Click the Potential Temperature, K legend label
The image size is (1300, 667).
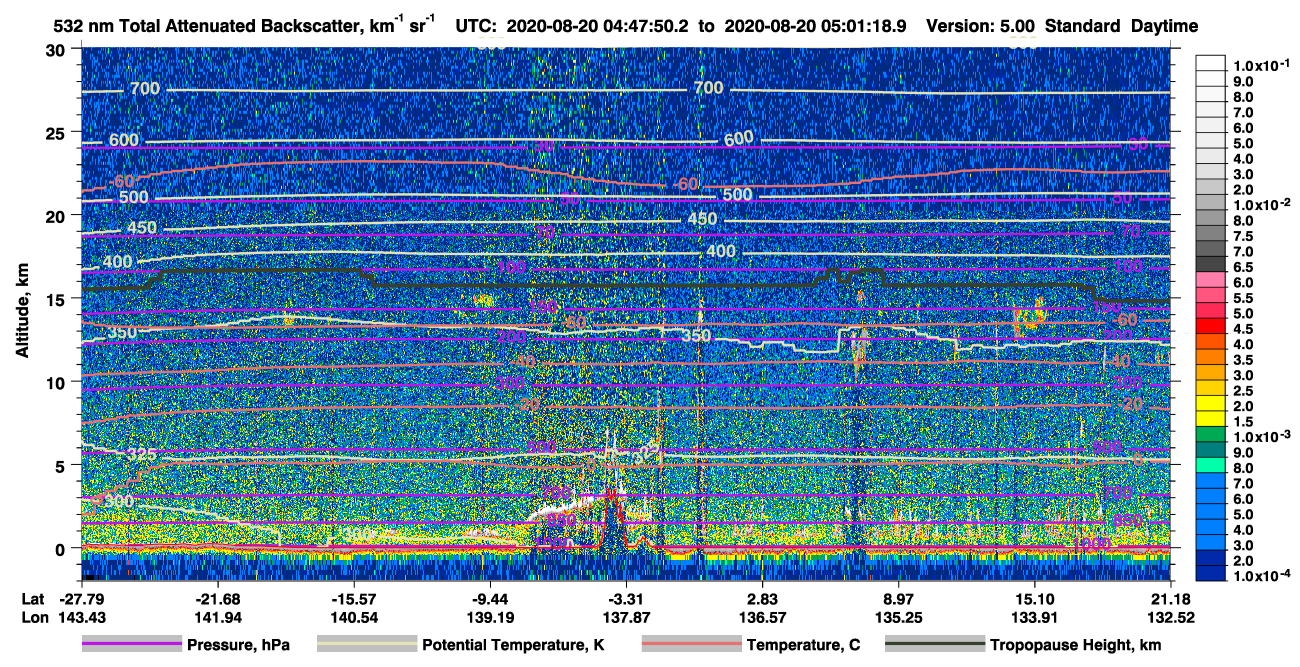coord(513,645)
